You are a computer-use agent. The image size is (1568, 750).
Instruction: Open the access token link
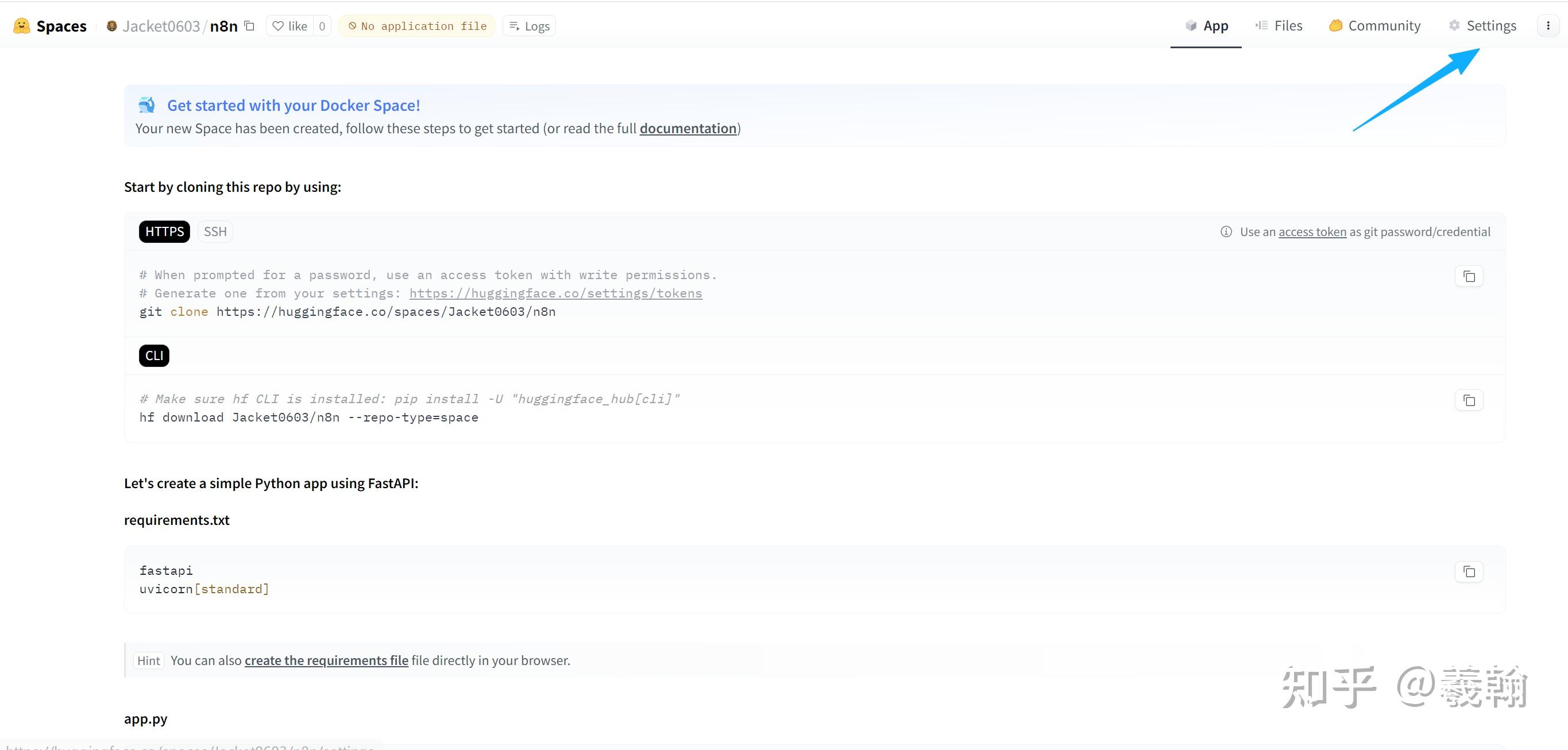(x=1312, y=232)
